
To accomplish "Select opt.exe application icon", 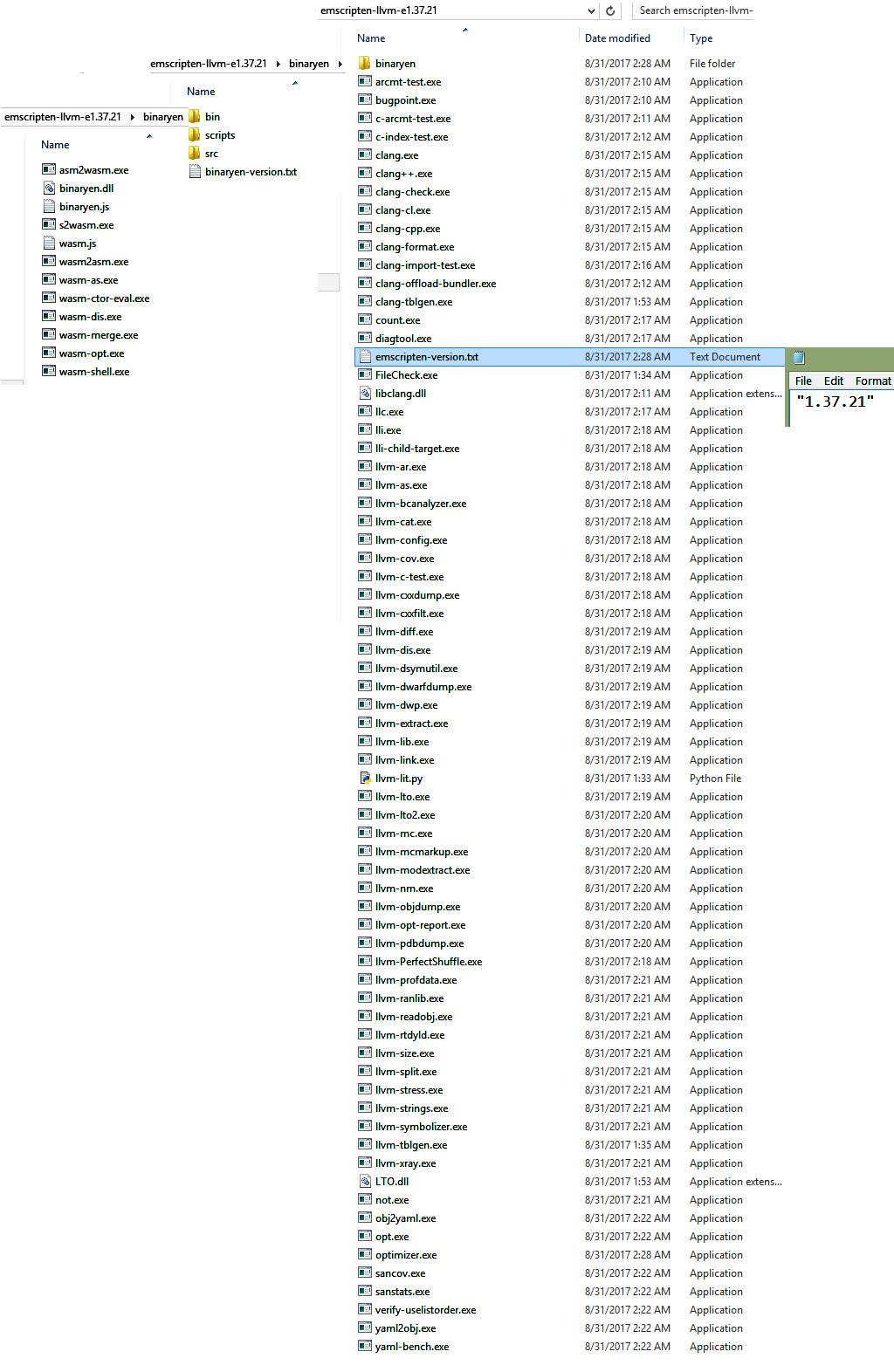I will coord(365,1236).
